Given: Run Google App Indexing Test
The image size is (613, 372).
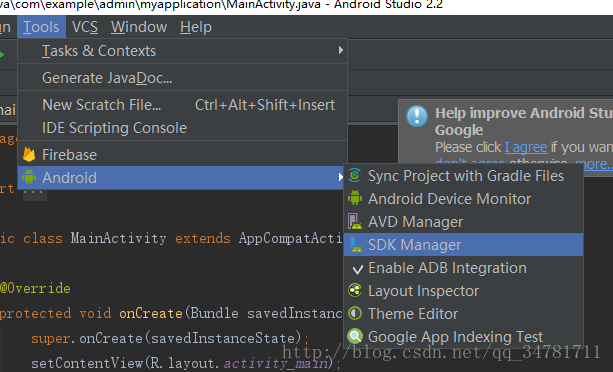Looking at the screenshot, I should (x=463, y=337).
